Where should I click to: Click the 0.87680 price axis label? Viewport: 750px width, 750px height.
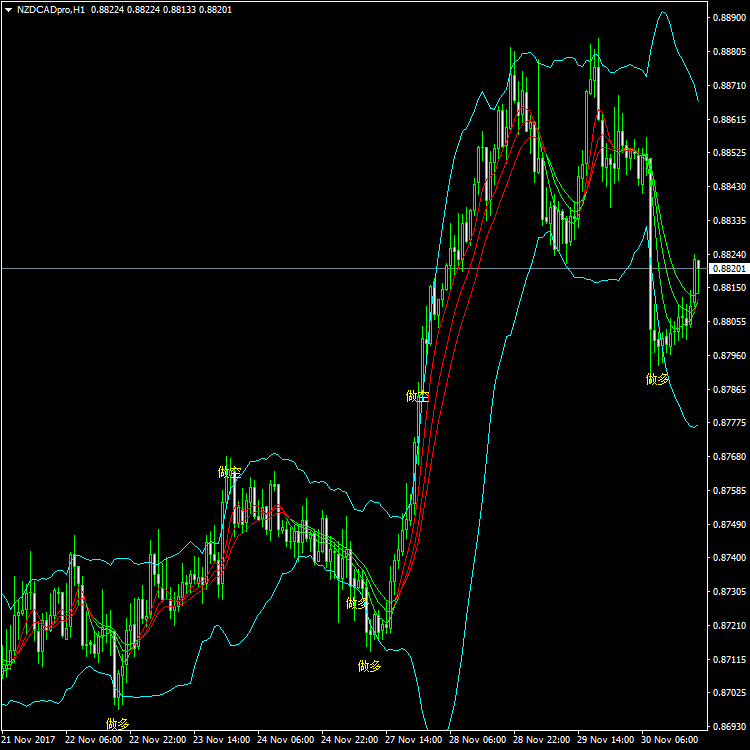point(729,456)
